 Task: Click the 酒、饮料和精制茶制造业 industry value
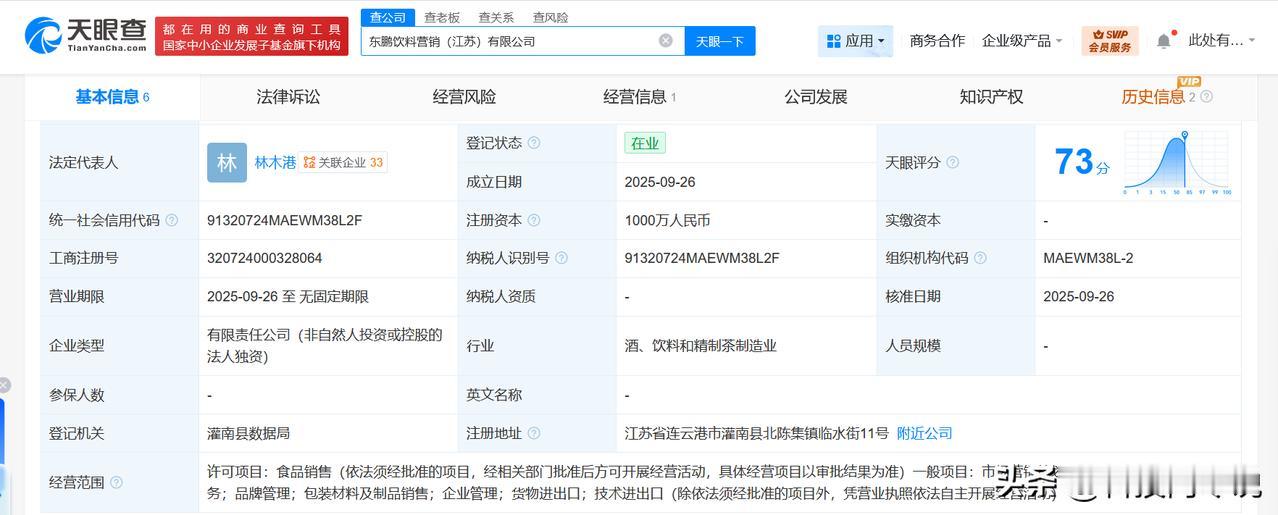tap(701, 345)
